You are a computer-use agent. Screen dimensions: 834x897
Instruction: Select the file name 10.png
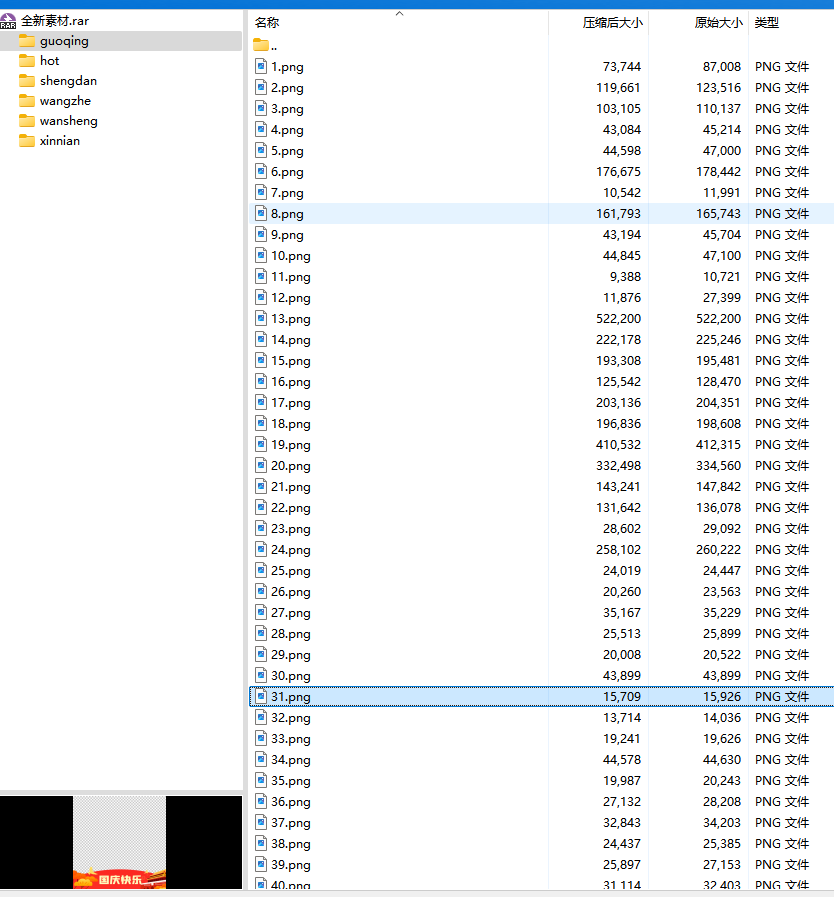point(291,256)
